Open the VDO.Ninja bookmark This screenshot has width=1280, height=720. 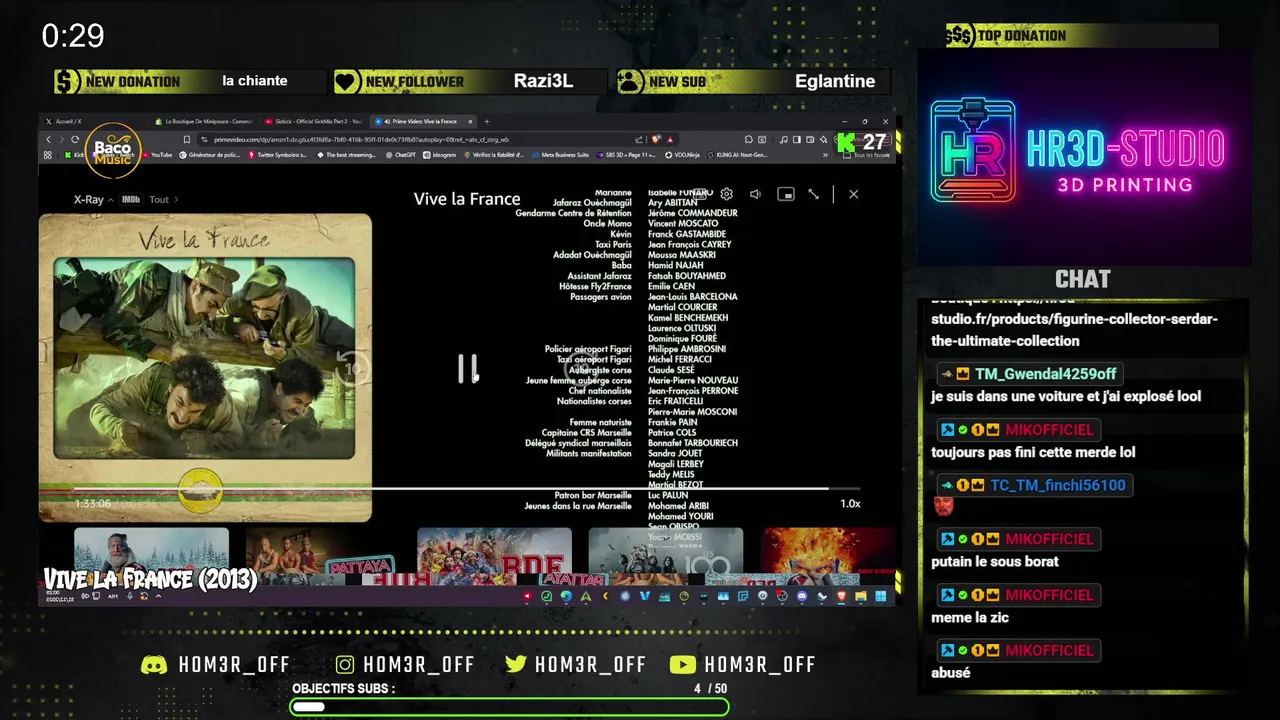(x=683, y=155)
